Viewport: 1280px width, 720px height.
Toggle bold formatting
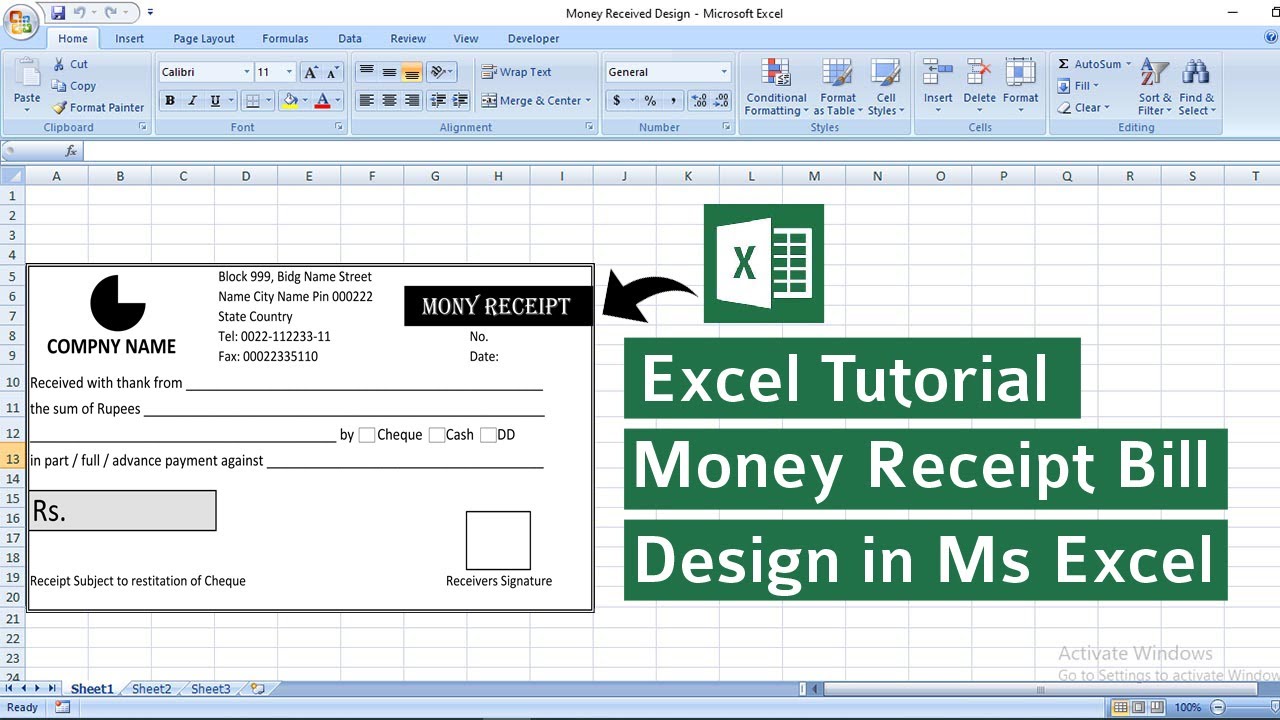coord(170,101)
